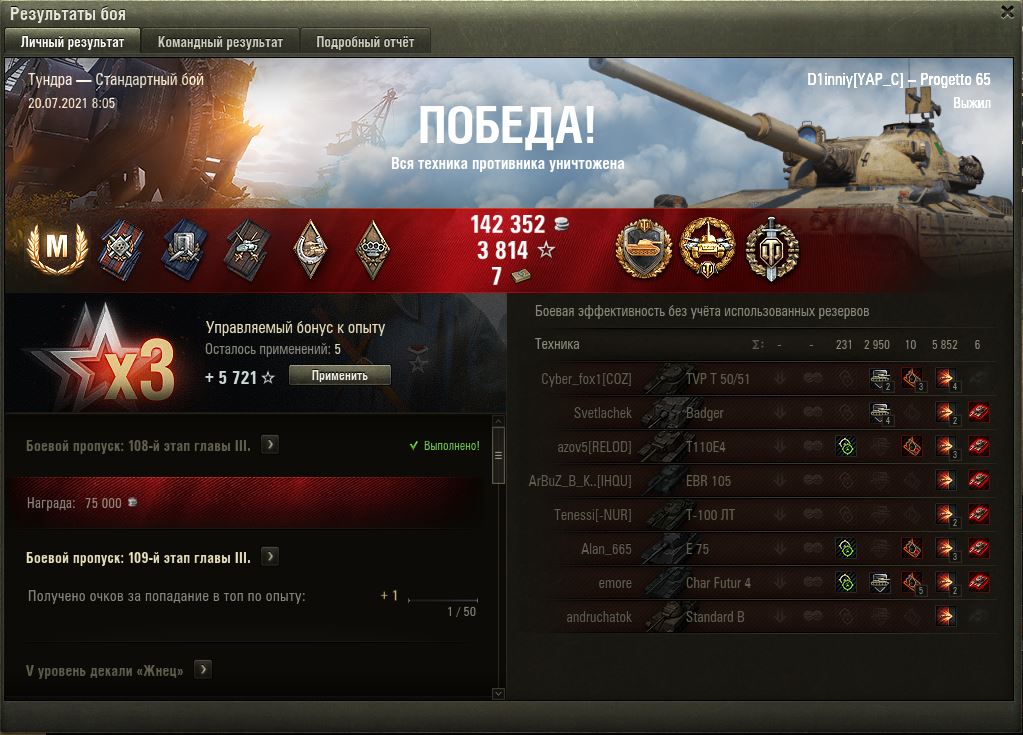Expand Battle Pass stage 109 details arrow
1023x735 pixels.
click(269, 557)
